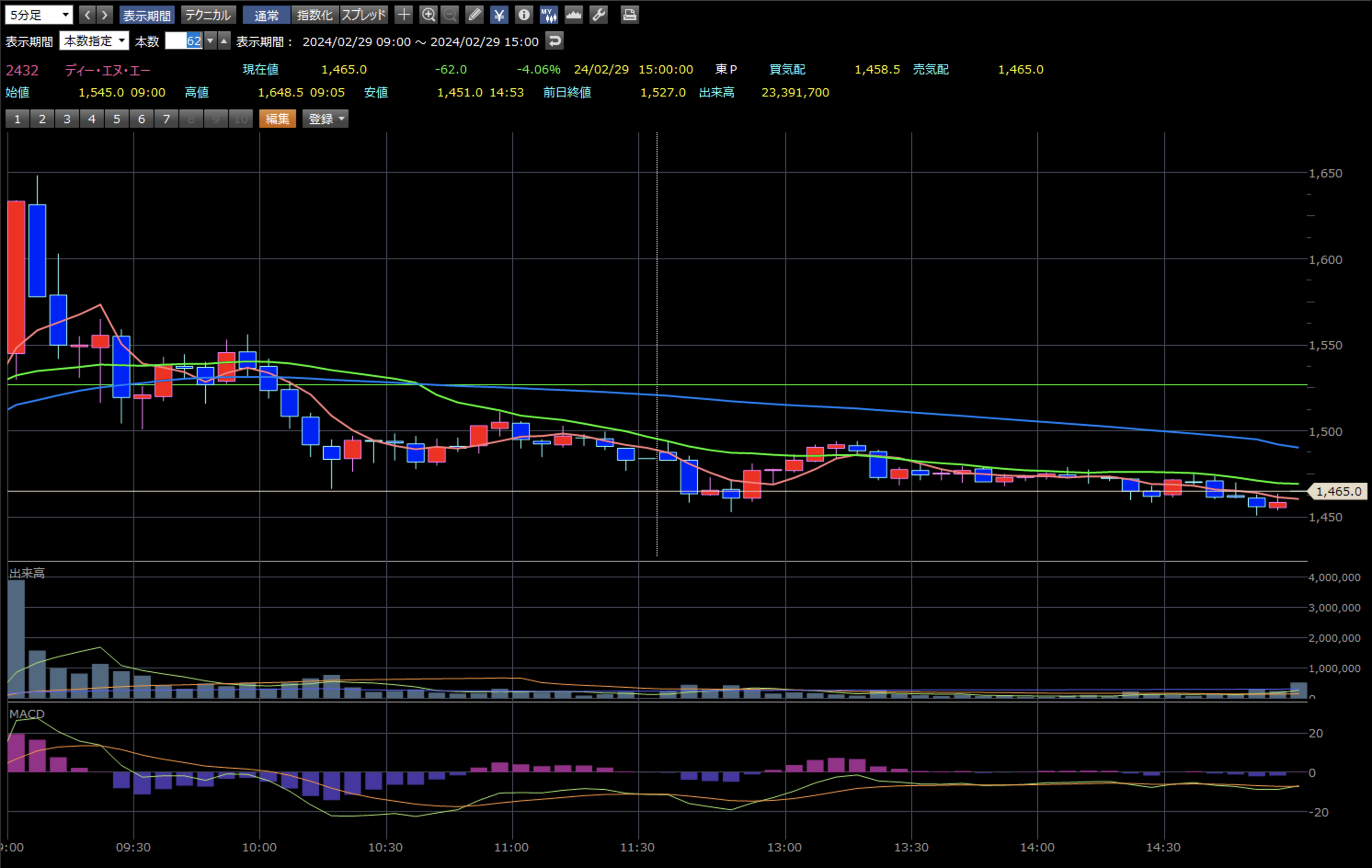1372x868 pixels.
Task: Click the 本数 number input field
Action: 183,41
